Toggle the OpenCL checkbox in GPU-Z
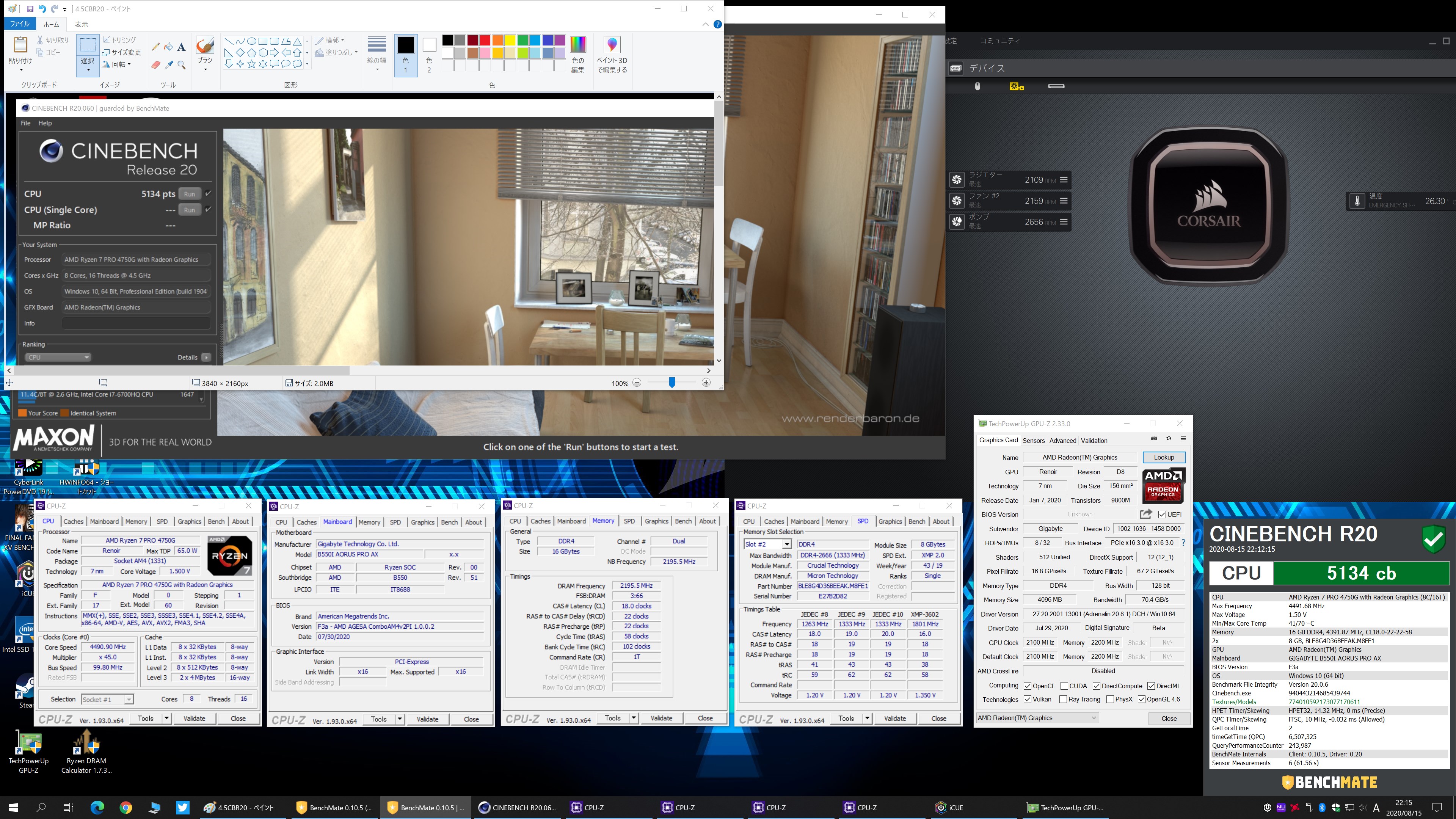This screenshot has width=1456, height=819. 1028,686
